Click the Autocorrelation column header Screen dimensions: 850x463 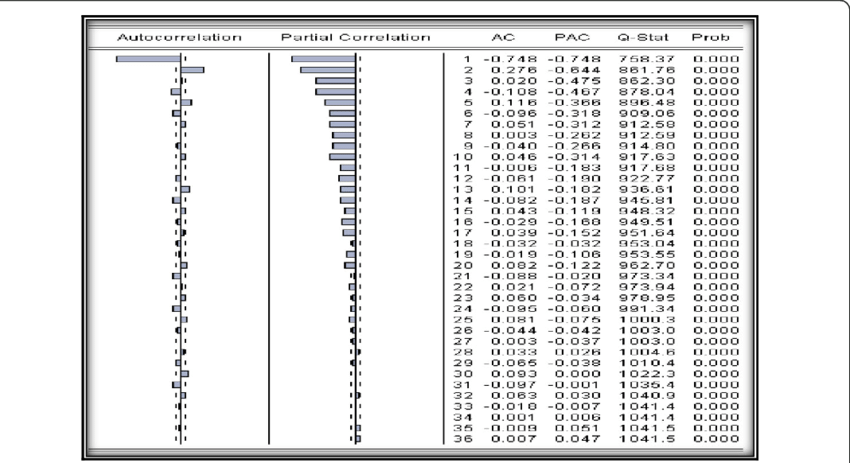pos(179,37)
